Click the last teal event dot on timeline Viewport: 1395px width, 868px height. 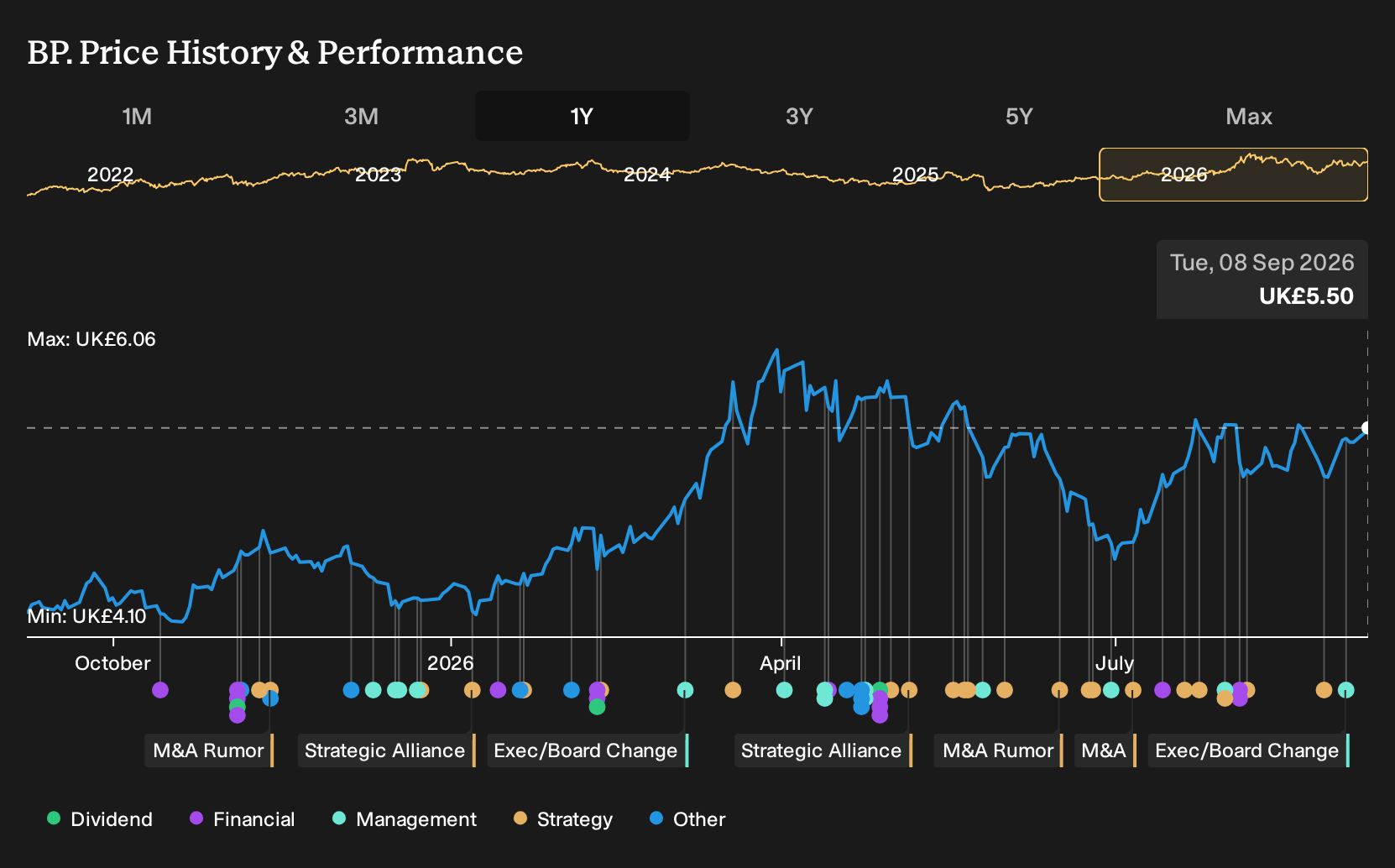(1346, 690)
